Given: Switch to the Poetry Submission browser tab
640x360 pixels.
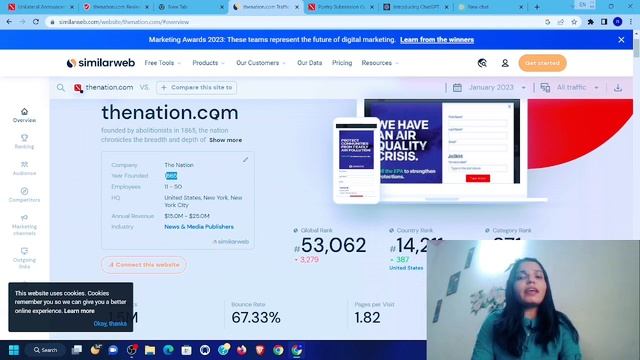Looking at the screenshot, I should (341, 7).
